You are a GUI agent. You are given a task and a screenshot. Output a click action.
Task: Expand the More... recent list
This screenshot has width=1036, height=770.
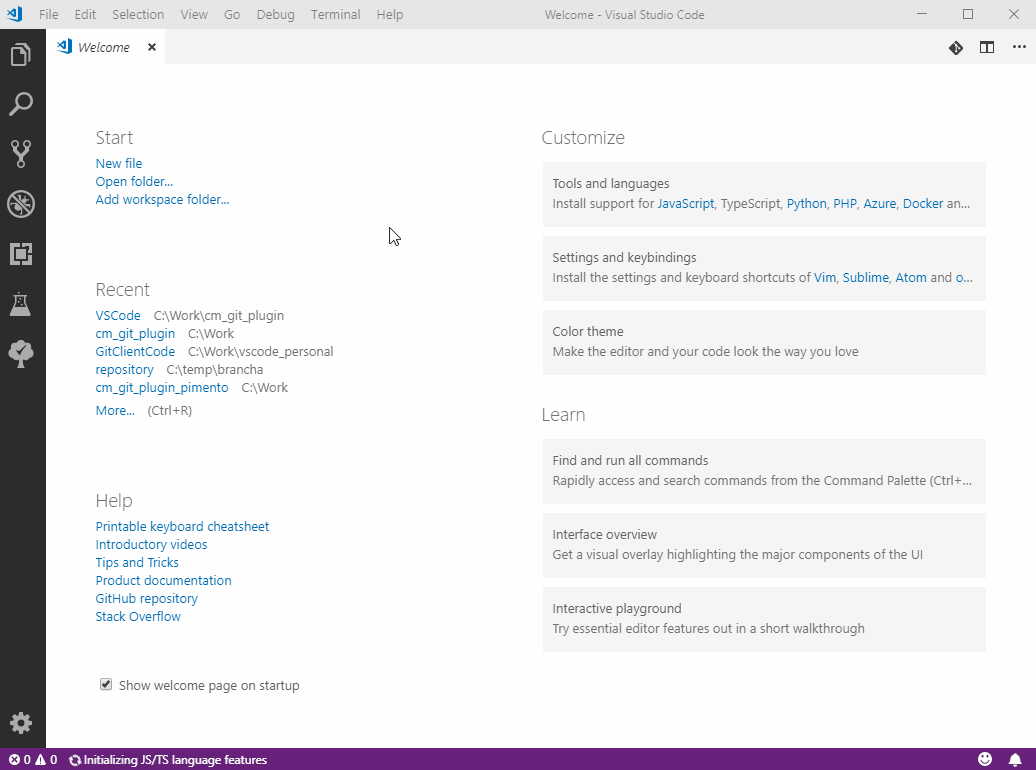click(115, 410)
